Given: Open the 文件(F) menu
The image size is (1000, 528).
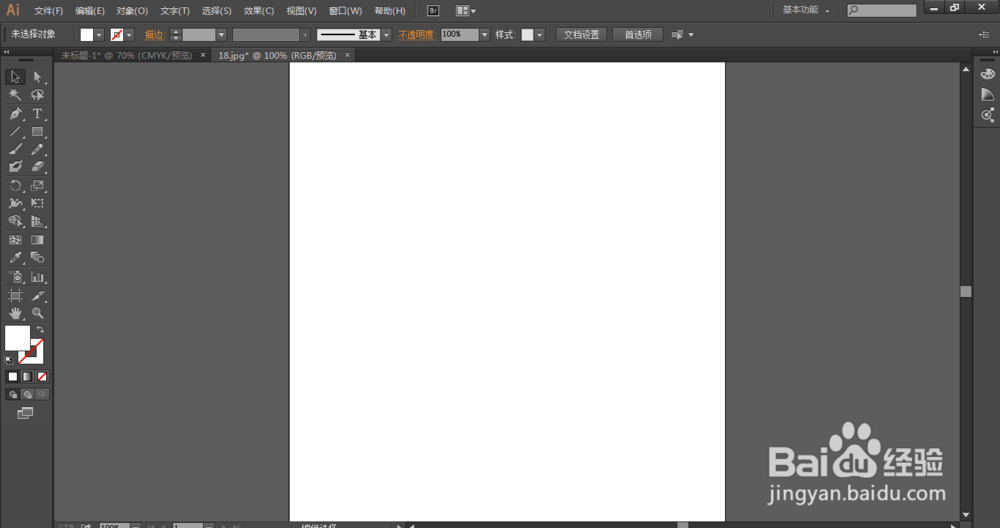Looking at the screenshot, I should [48, 11].
